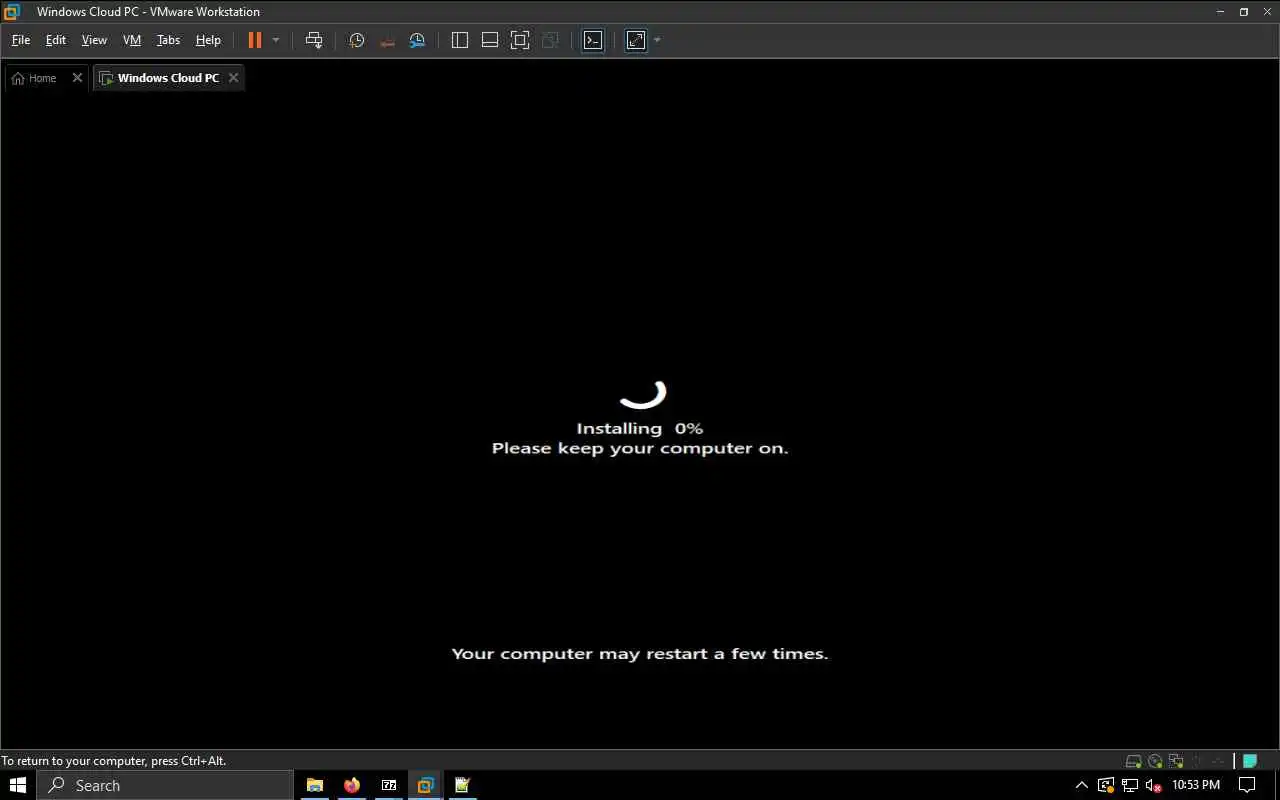Image resolution: width=1280 pixels, height=800 pixels.
Task: Expand the power options dropdown arrow
Action: (276, 40)
